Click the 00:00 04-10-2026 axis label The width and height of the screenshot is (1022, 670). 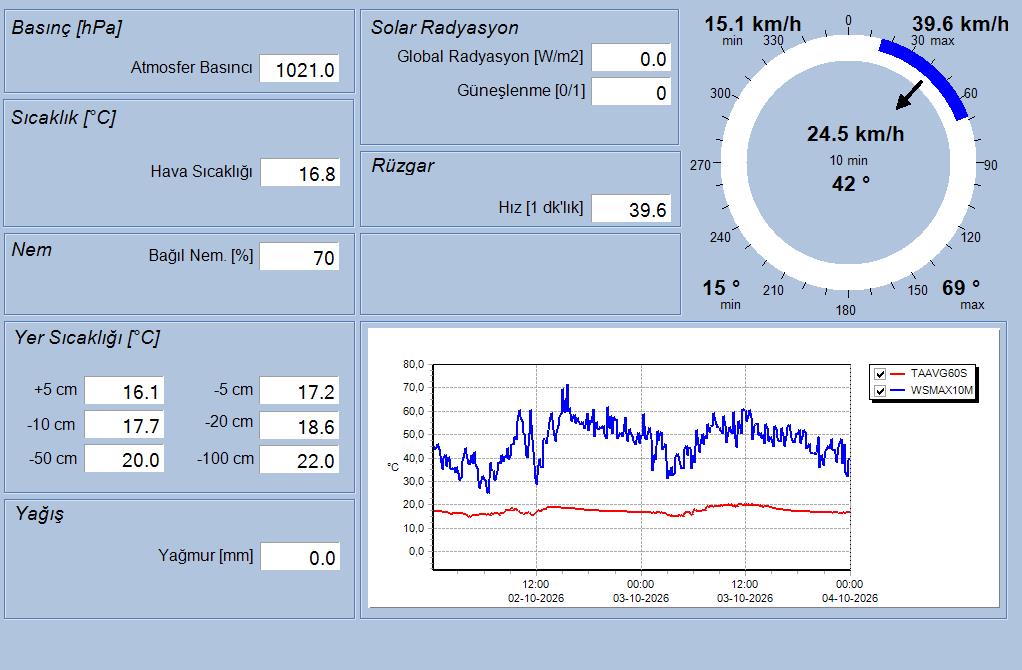(x=850, y=591)
